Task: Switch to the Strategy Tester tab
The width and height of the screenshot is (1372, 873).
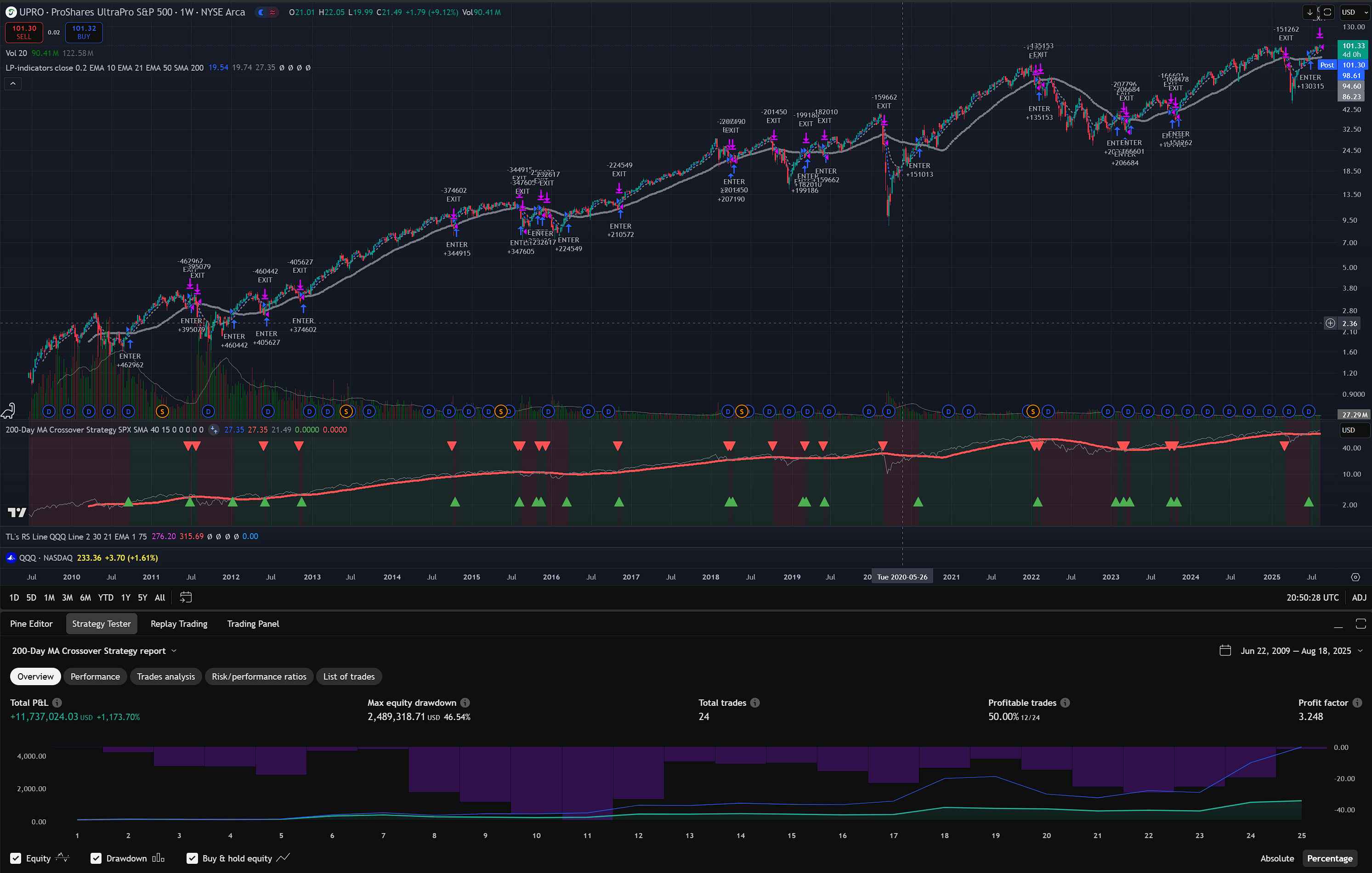Action: click(x=102, y=624)
